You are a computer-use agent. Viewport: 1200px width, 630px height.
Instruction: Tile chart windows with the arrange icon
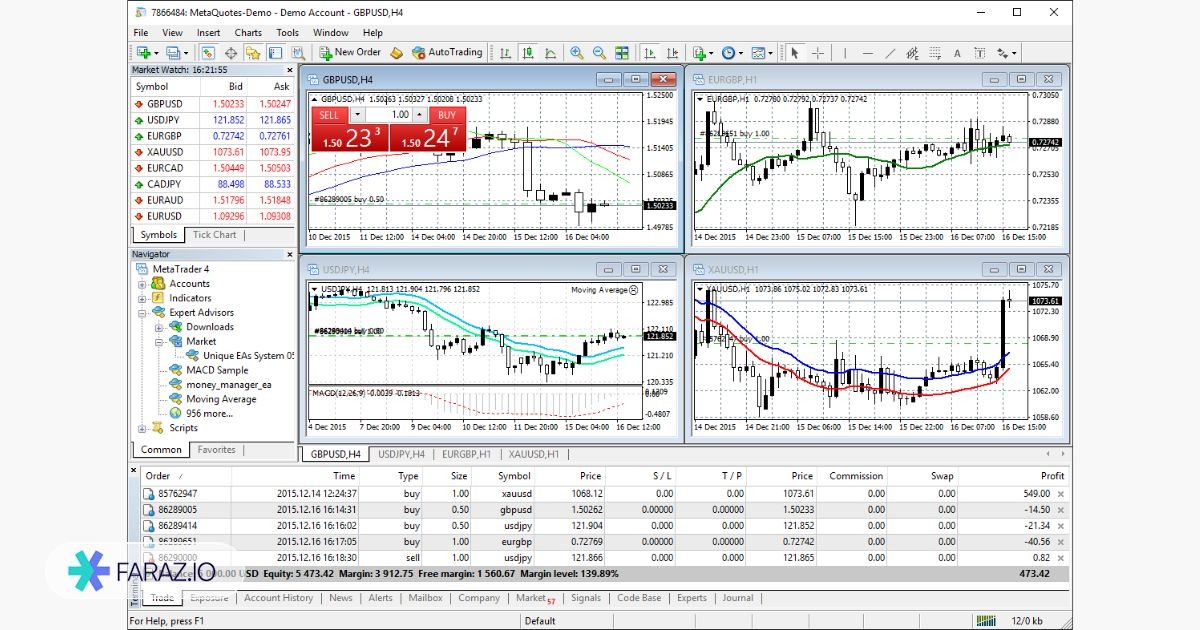621,52
